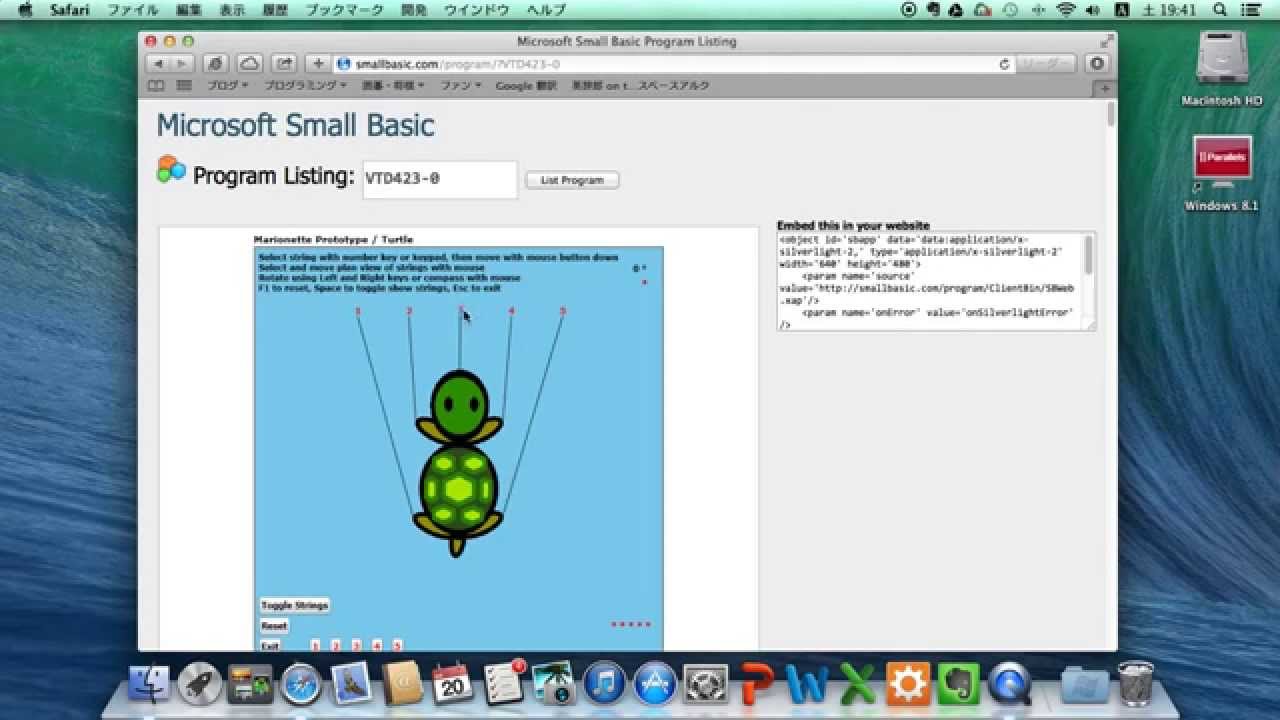Launch iPhoto from the Dock
Image resolution: width=1280 pixels, height=720 pixels.
[x=553, y=684]
